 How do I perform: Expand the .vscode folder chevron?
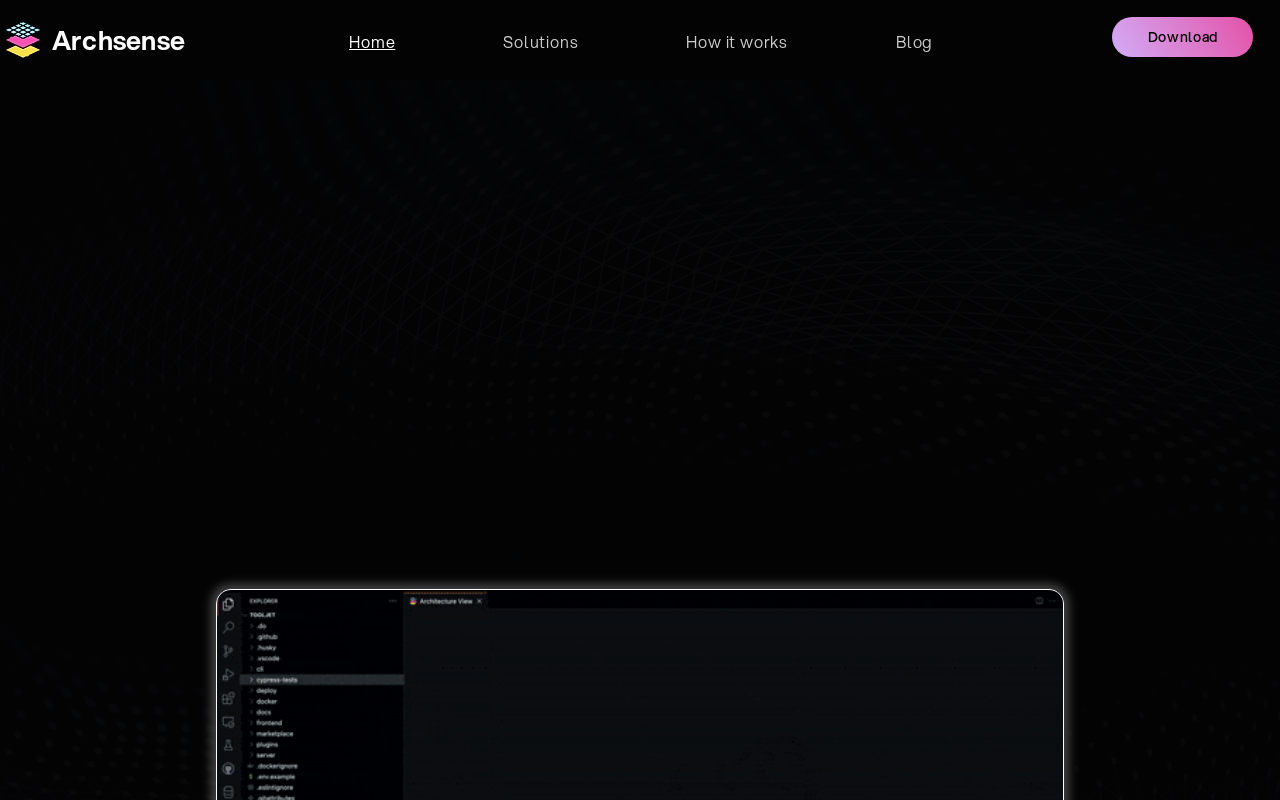tap(251, 658)
